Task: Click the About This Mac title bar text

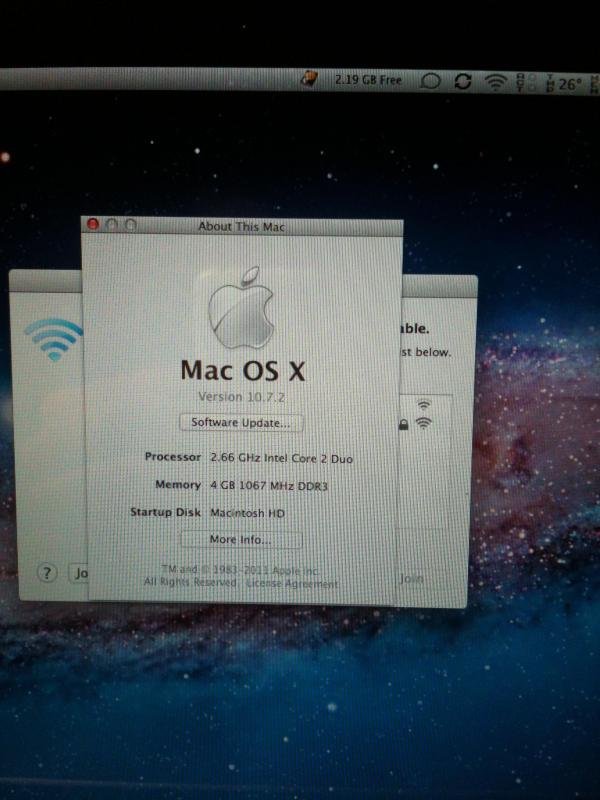Action: [x=241, y=227]
